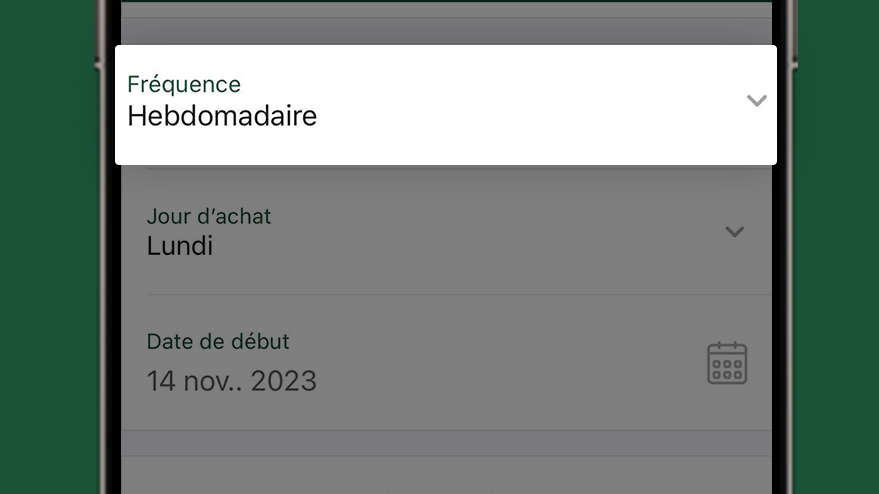Click the gray section below Date de début
Screen dimensions: 879x494
[446, 443]
